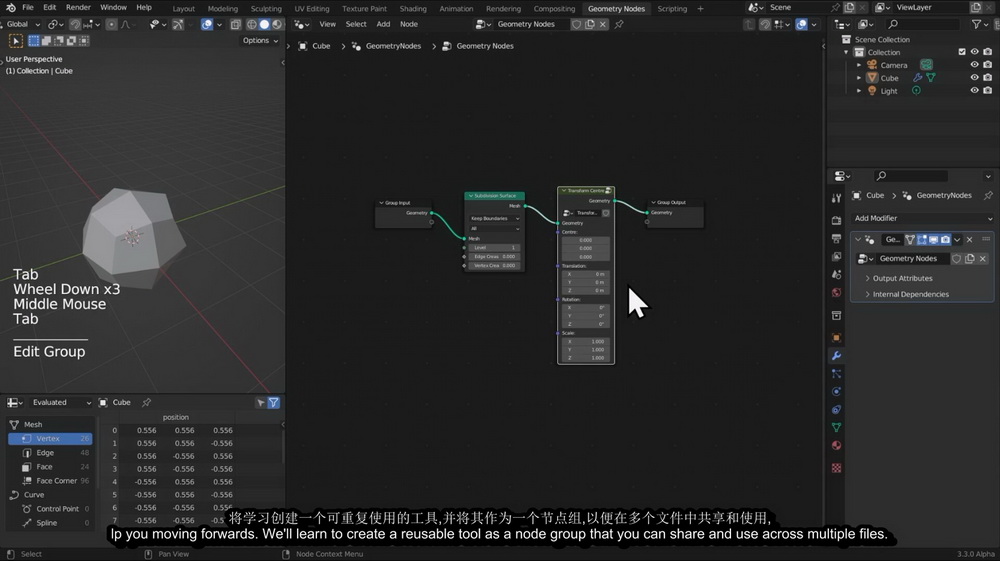The image size is (1000, 561).
Task: Unlink the Geometry Nodes group in the header
Action: click(x=603, y=24)
